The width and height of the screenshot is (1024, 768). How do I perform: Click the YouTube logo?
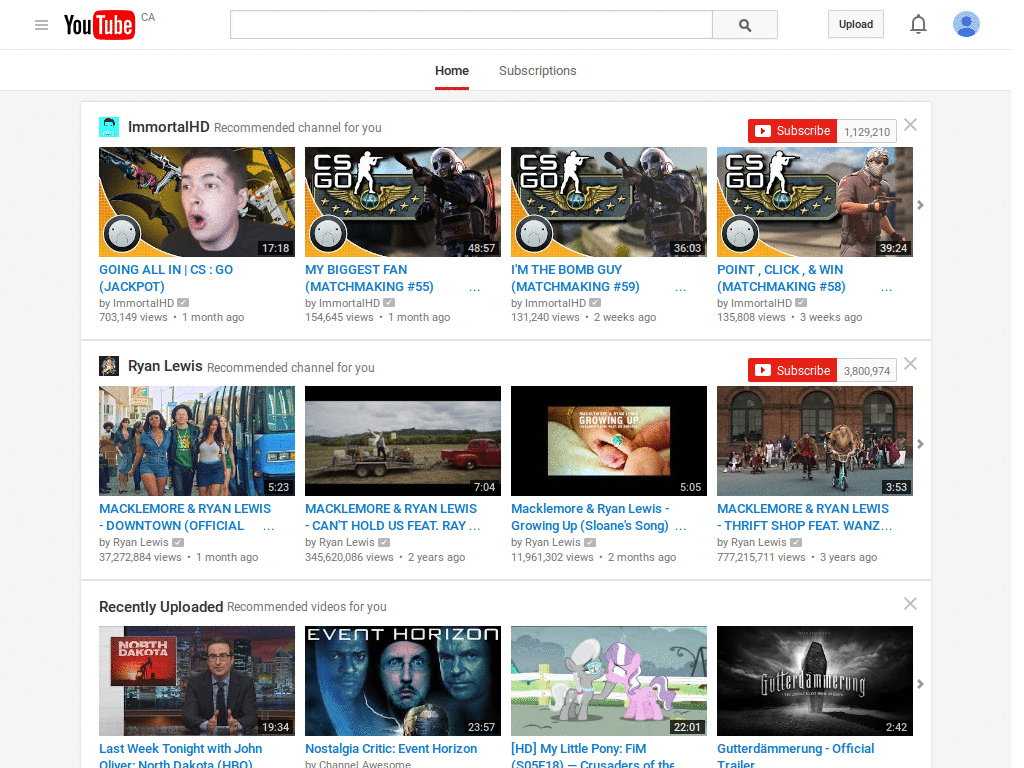[99, 25]
